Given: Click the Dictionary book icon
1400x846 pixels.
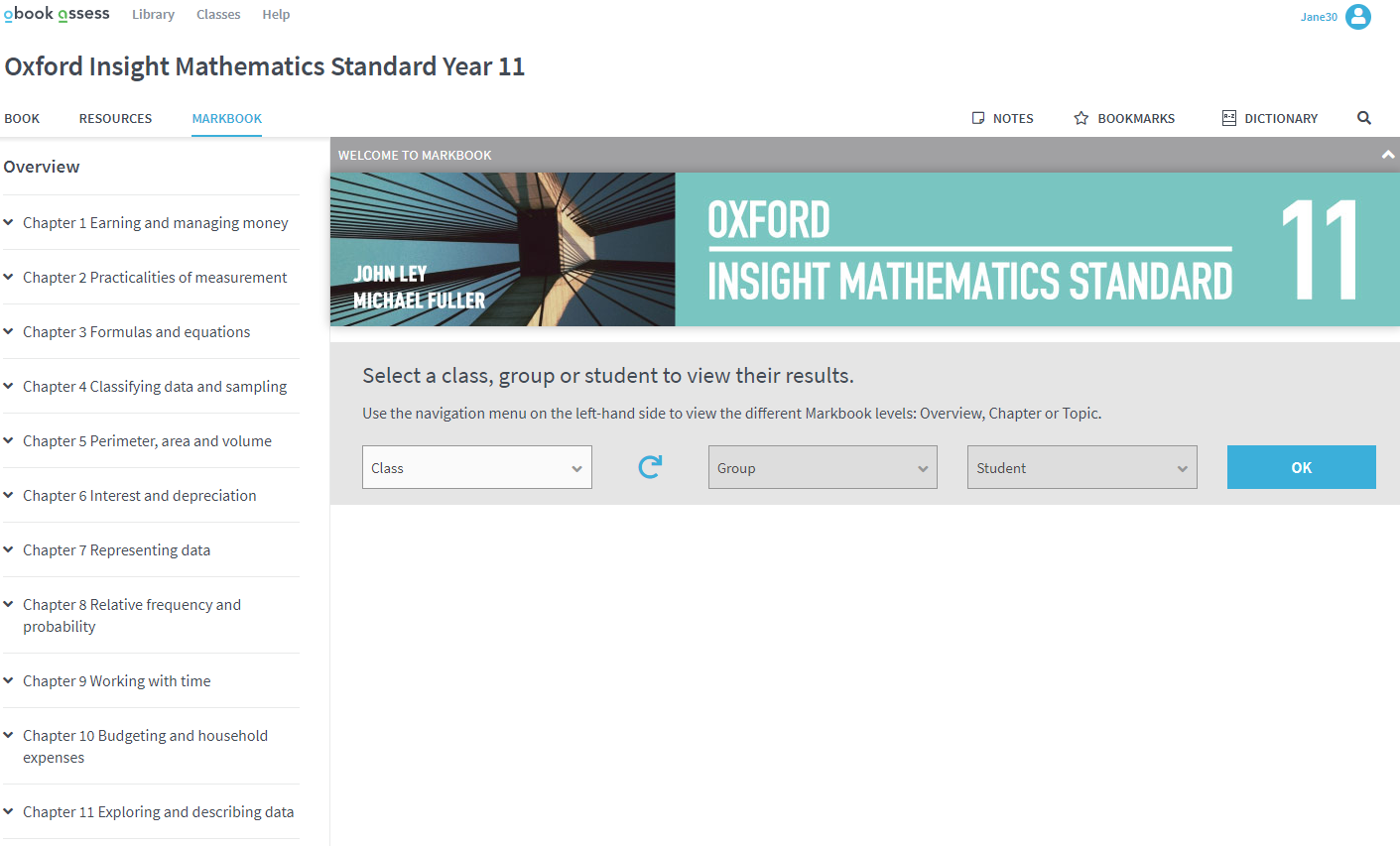Looking at the screenshot, I should [x=1228, y=118].
